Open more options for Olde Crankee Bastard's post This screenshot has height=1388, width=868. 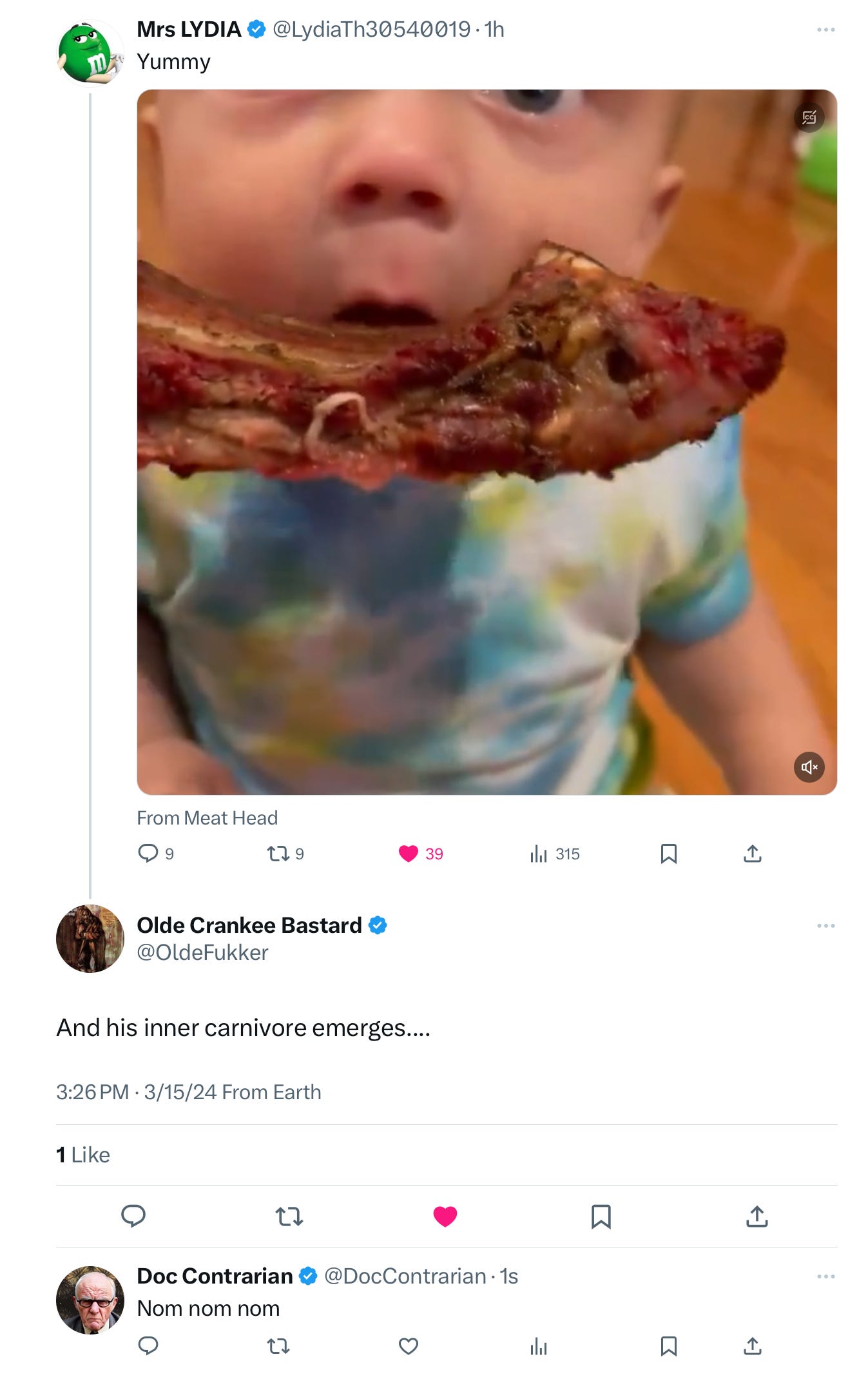click(825, 925)
